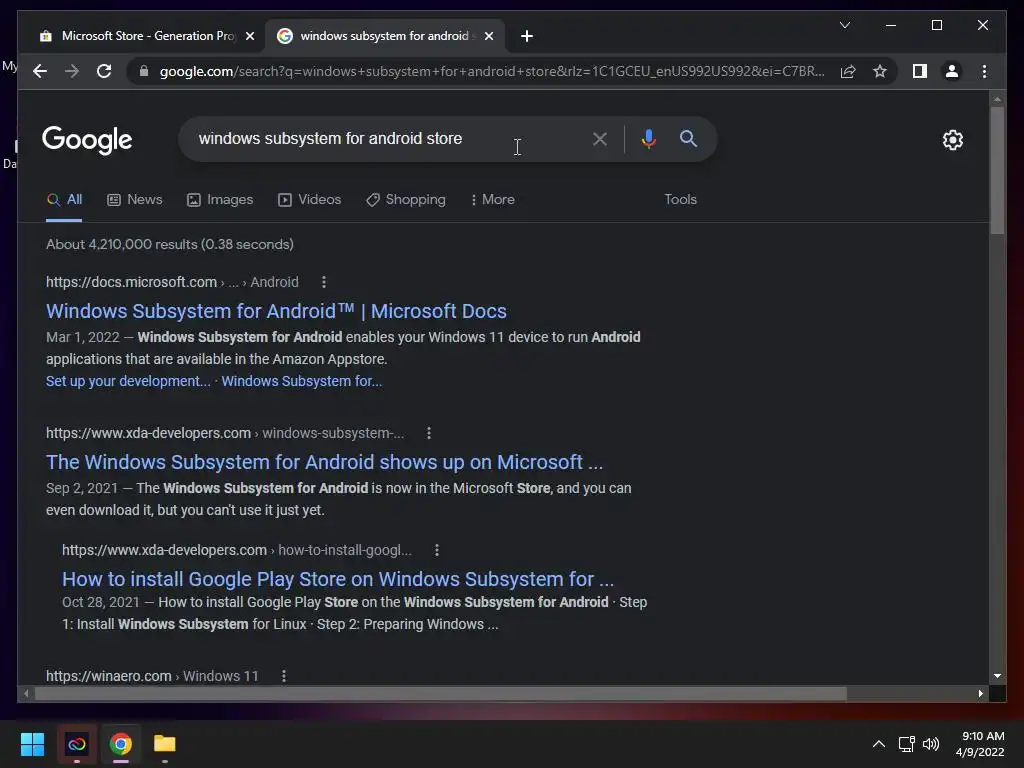Switch to Shopping results
Viewport: 1024px width, 768px height.
pos(406,200)
